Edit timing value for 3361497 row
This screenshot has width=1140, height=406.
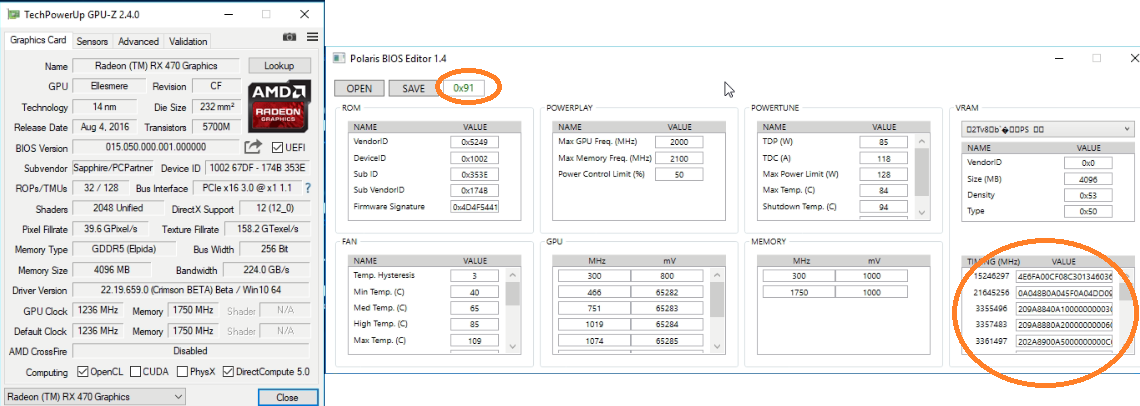pyautogui.click(x=1064, y=341)
